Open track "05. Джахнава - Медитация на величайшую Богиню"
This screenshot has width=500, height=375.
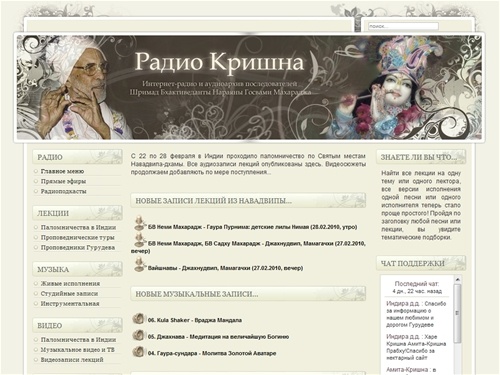coord(218,337)
